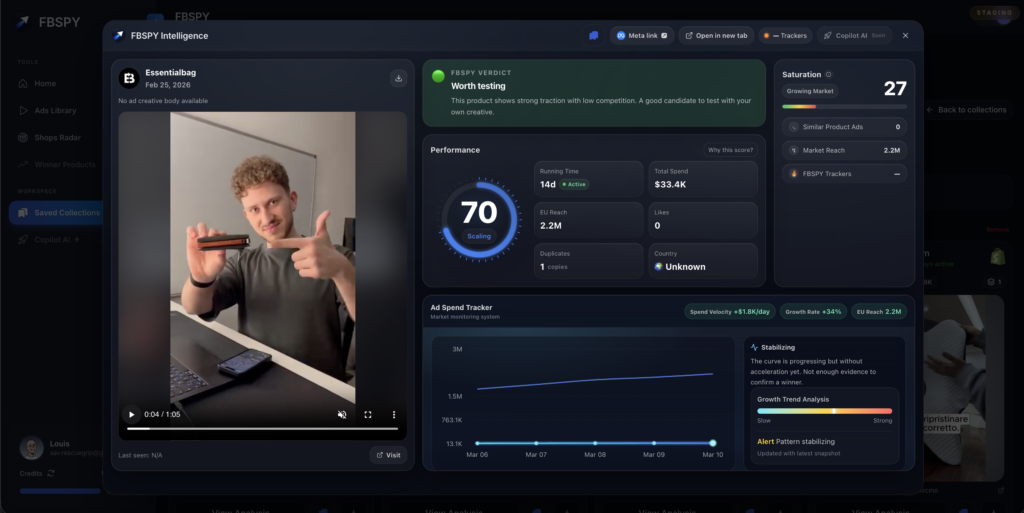Image resolution: width=1024 pixels, height=513 pixels.
Task: Click the Visit button below the video
Action: tap(388, 455)
